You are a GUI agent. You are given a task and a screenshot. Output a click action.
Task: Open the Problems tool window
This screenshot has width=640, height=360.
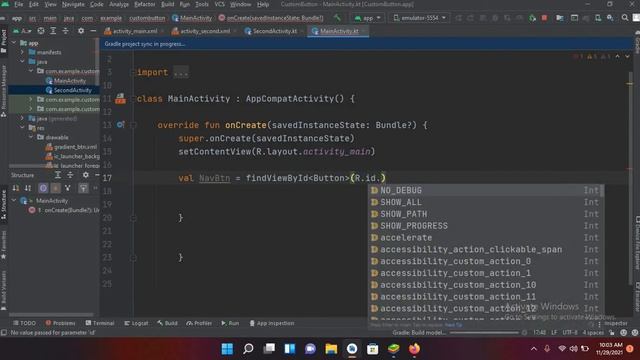coord(60,323)
